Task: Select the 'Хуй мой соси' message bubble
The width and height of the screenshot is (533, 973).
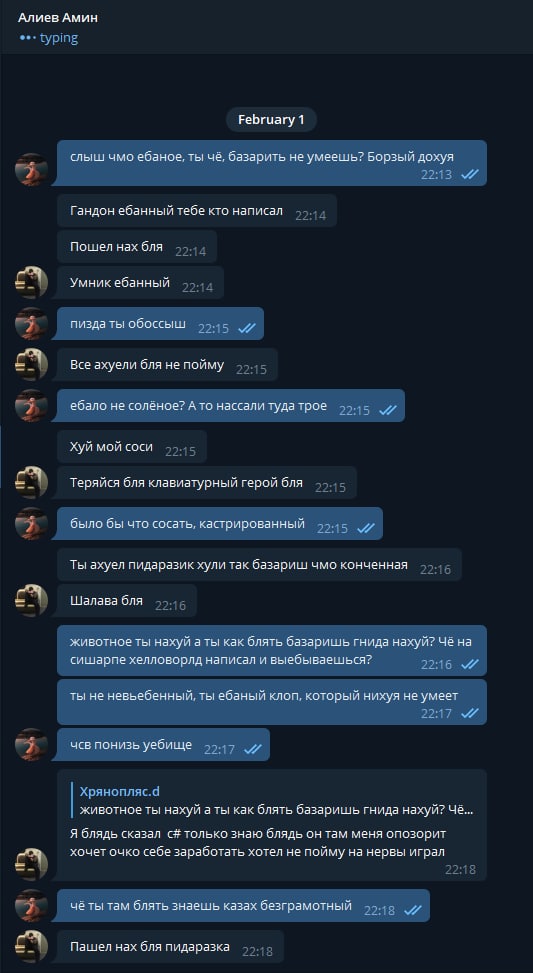Action: click(x=132, y=446)
